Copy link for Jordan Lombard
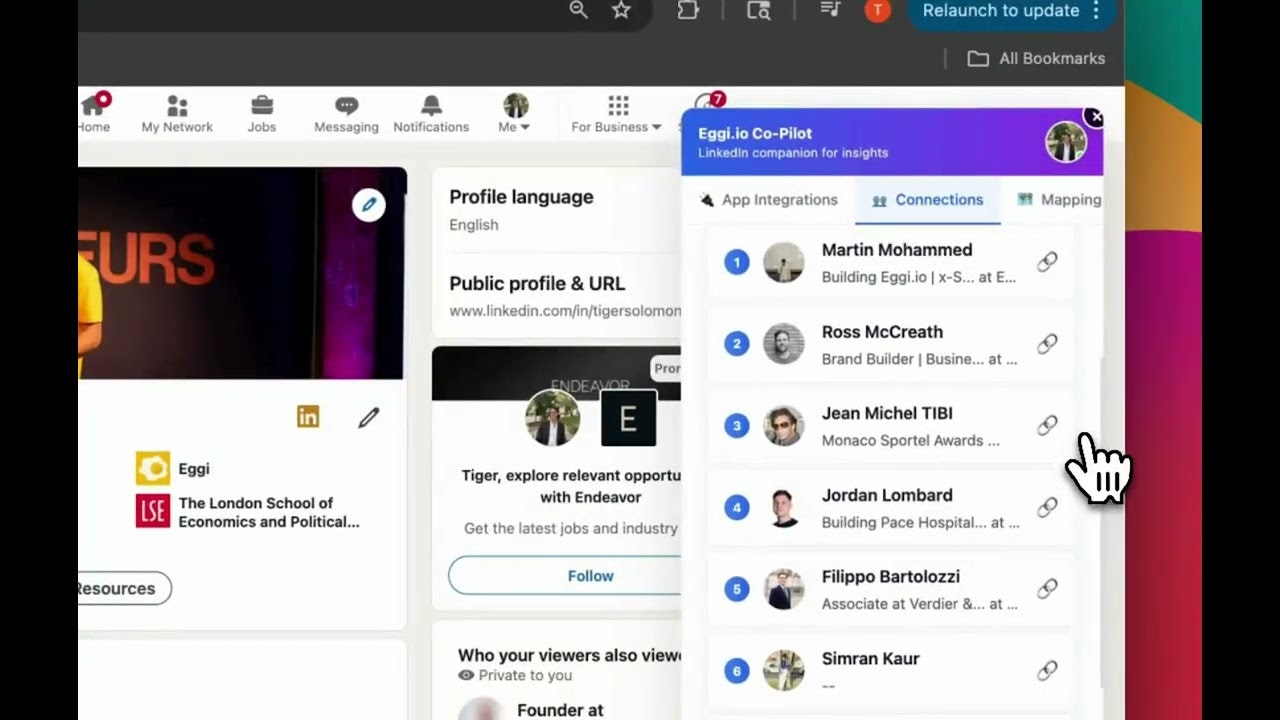 tap(1047, 508)
